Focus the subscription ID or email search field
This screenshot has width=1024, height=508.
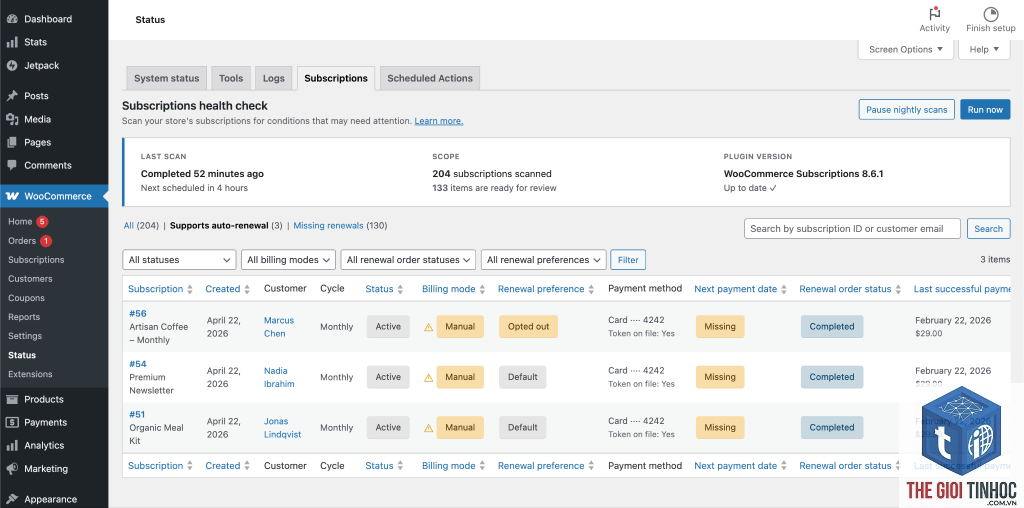tap(852, 229)
